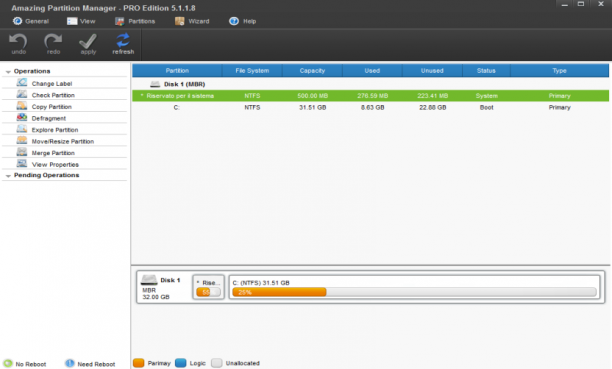
Task: Click the blue Logic legend swatch
Action: click(x=181, y=363)
